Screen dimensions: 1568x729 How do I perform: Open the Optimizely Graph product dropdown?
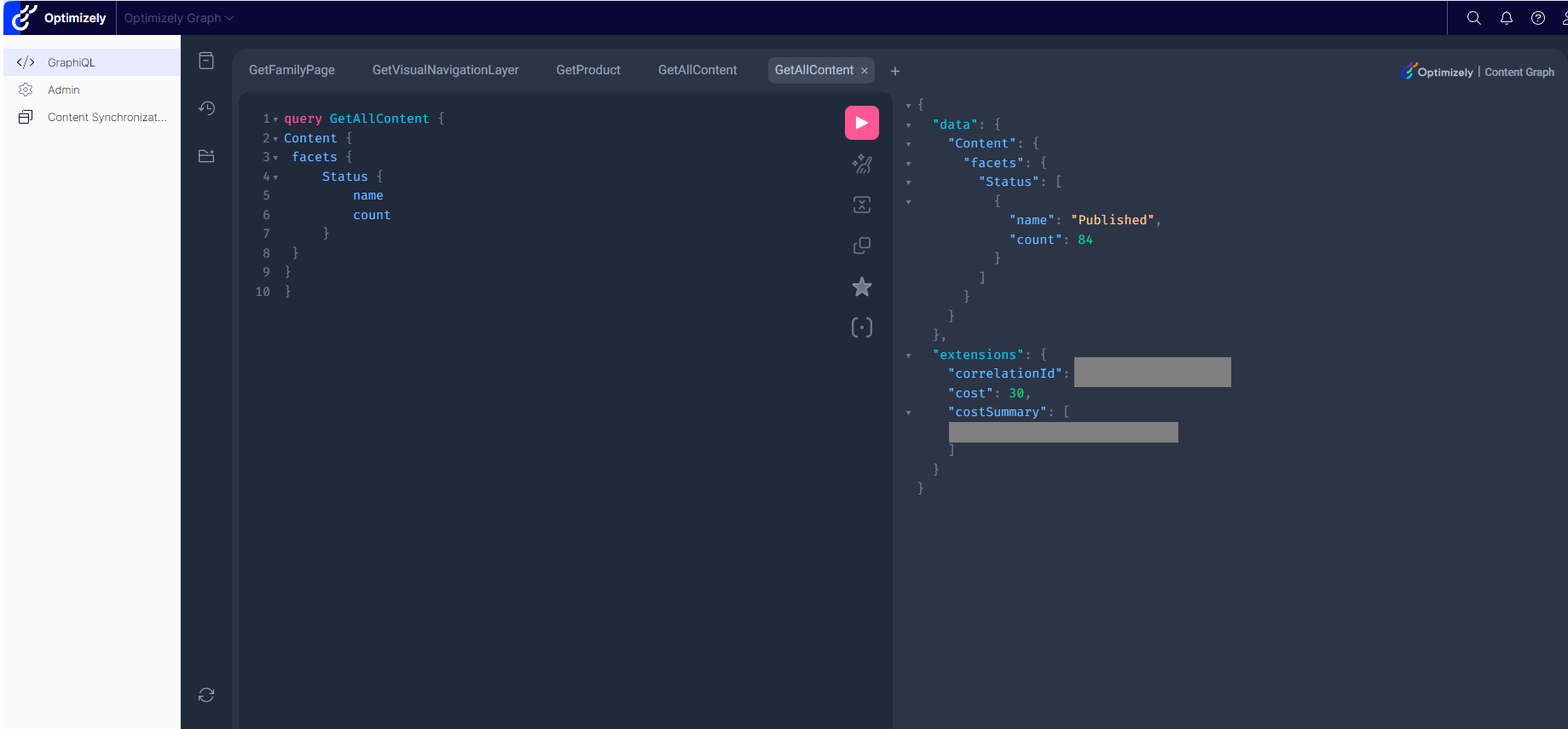[x=178, y=18]
